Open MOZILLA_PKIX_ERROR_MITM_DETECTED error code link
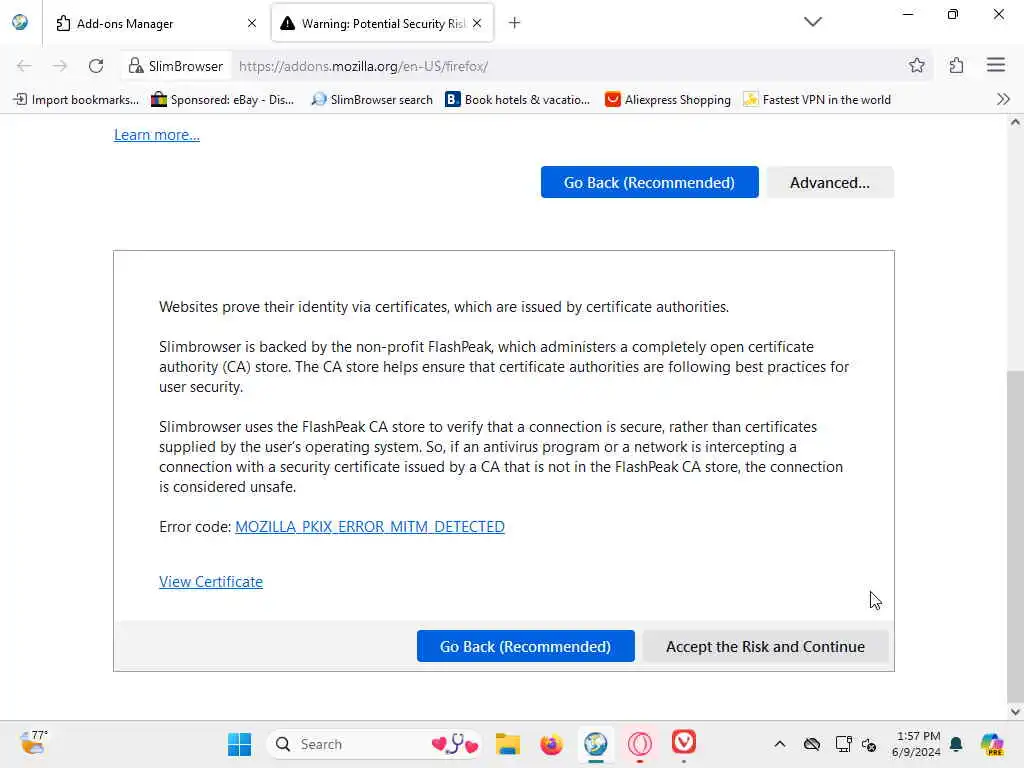Image resolution: width=1024 pixels, height=768 pixels. 370,526
